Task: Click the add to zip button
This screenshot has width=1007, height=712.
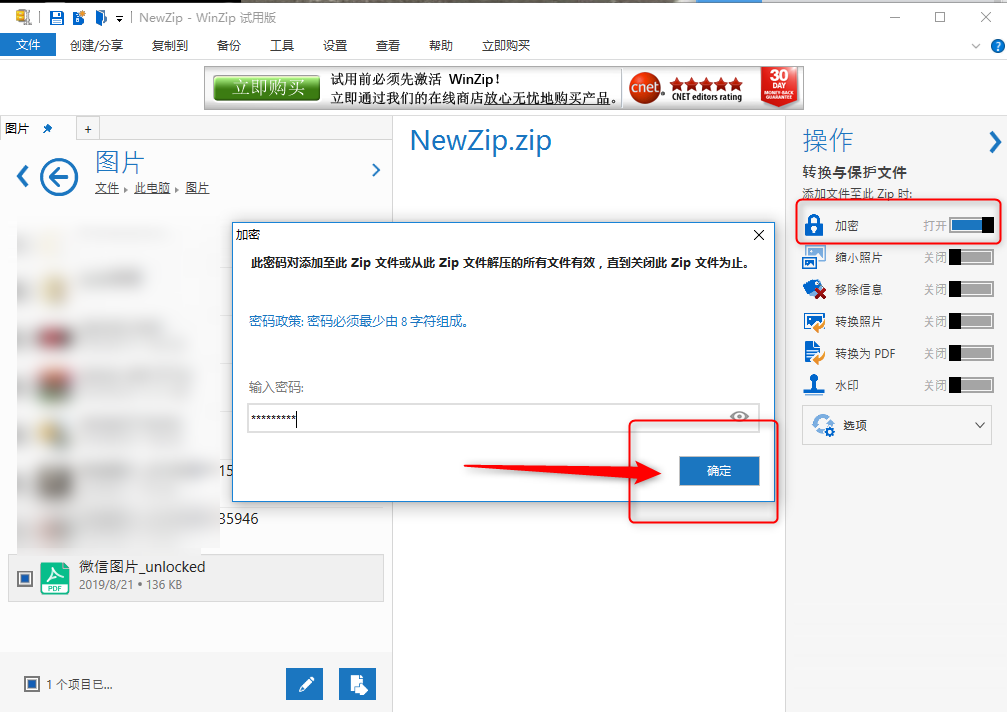Action: (x=357, y=684)
